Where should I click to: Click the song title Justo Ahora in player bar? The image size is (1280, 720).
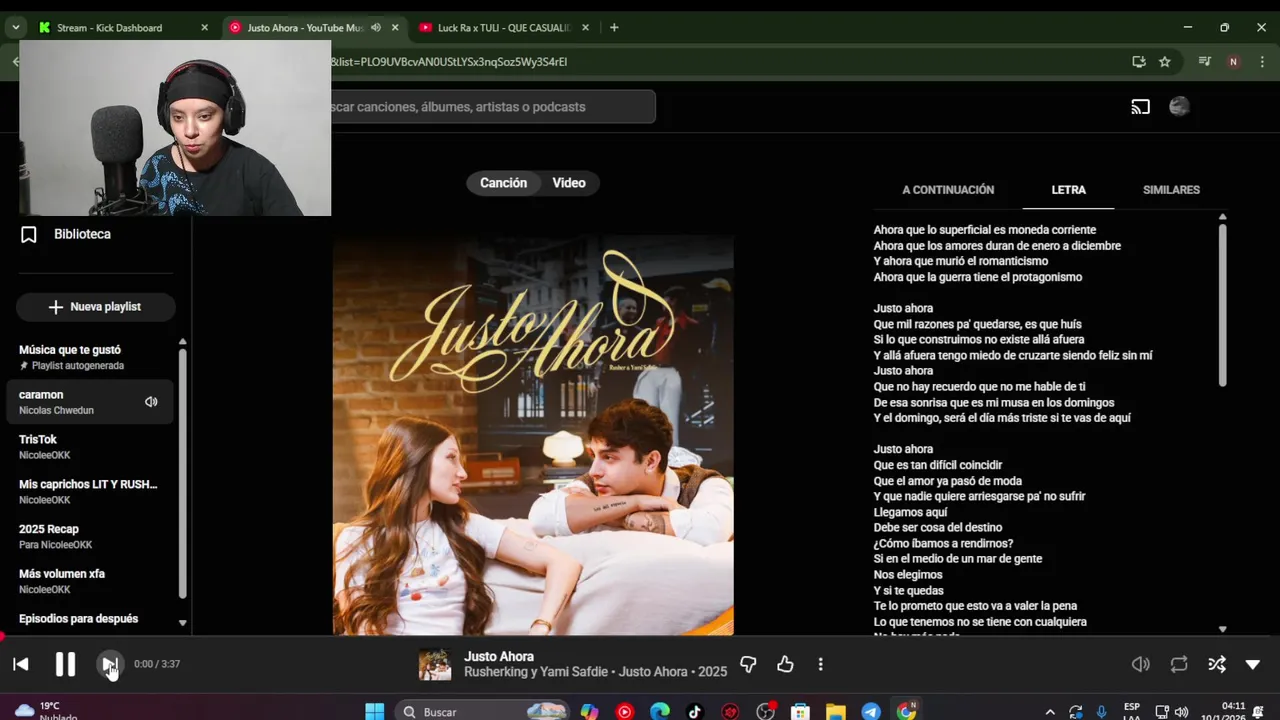(x=499, y=657)
